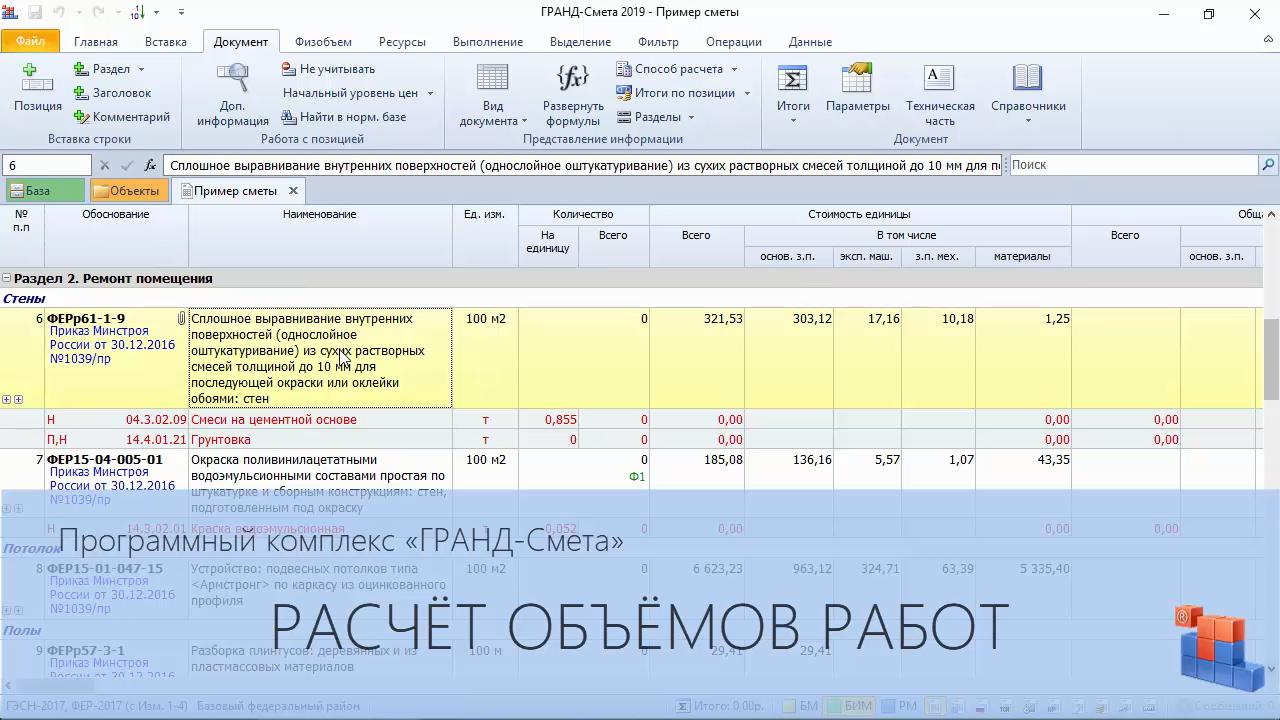Open the Справочники dropdown arrow
This screenshot has width=1280, height=720.
pos(1028,121)
